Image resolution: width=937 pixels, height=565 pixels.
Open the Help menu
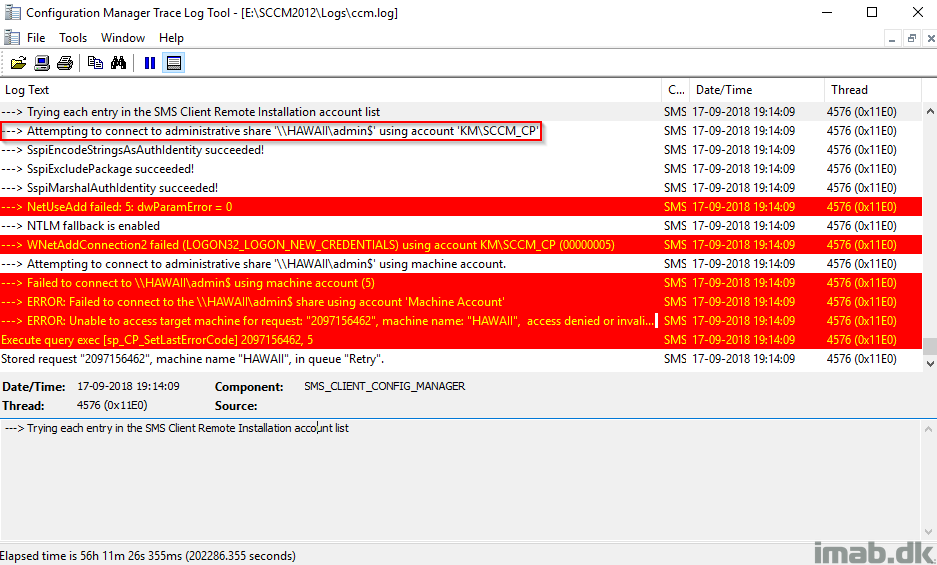(x=171, y=38)
